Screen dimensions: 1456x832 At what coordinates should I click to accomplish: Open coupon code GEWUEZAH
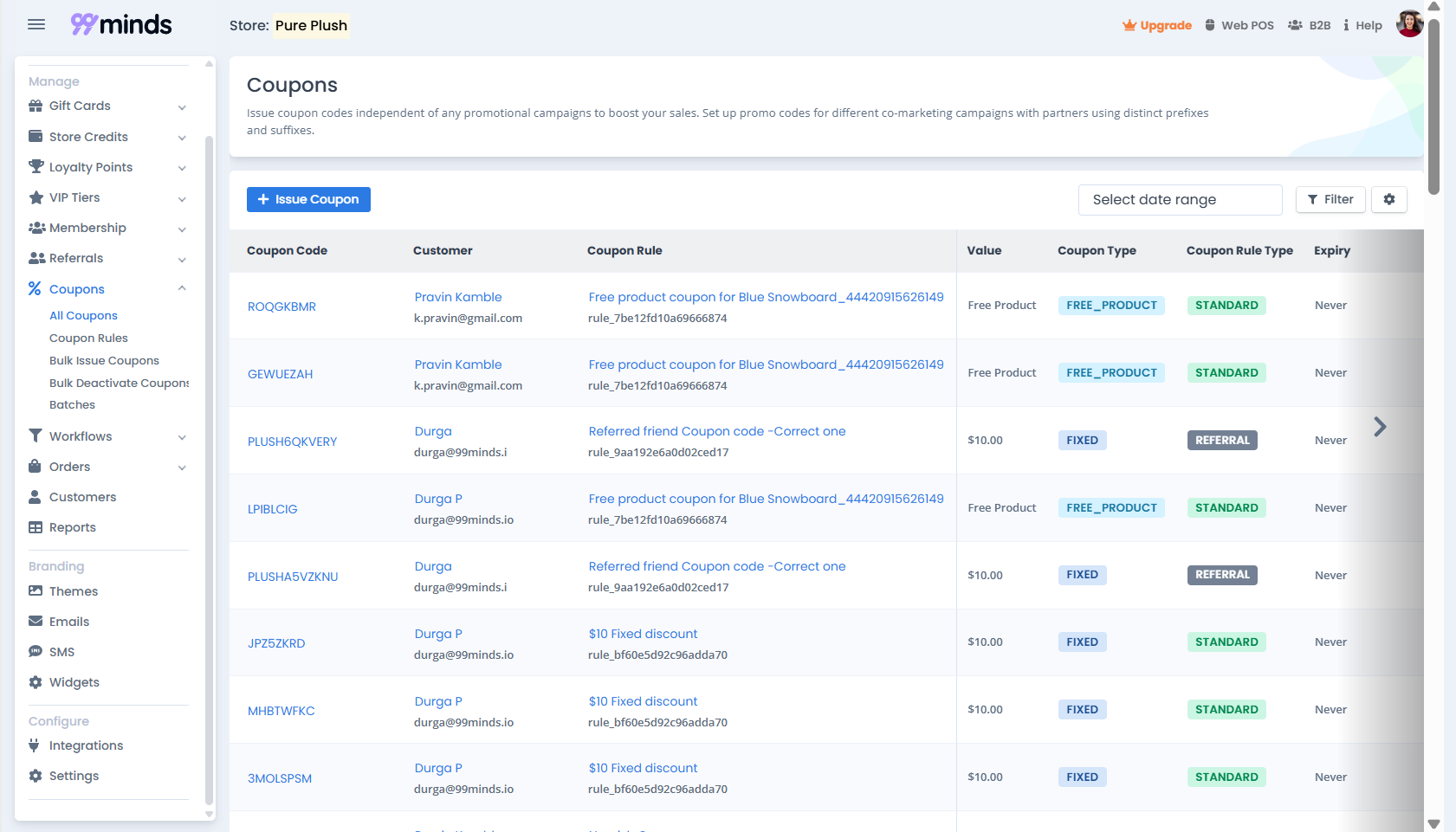pyautogui.click(x=280, y=374)
